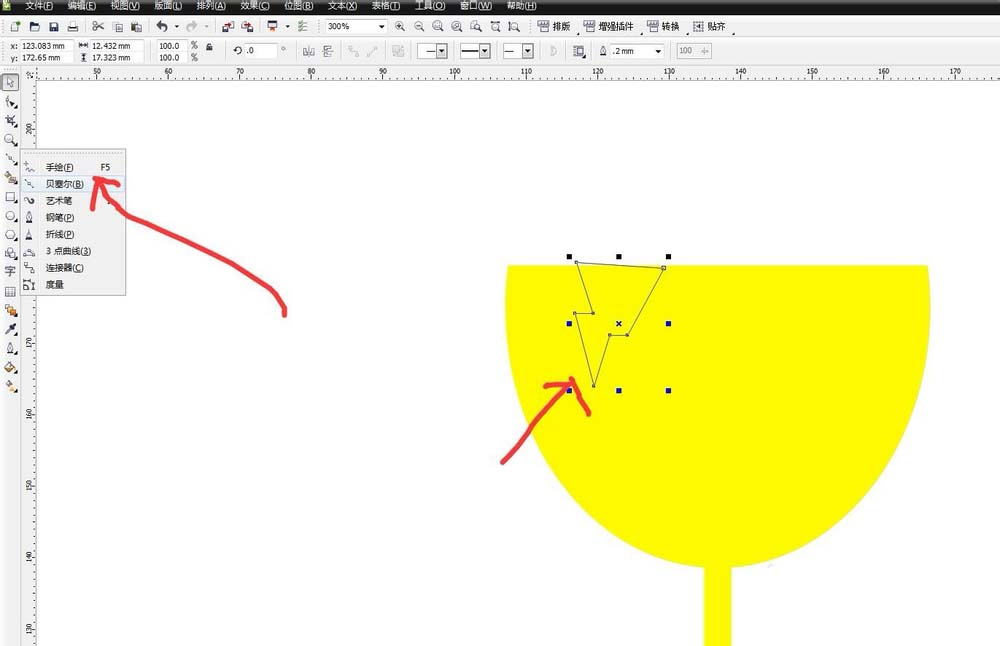Viewport: 1000px width, 646px height.
Task: Choose 3 点曲线(3) from flyout
Action: (x=73, y=251)
